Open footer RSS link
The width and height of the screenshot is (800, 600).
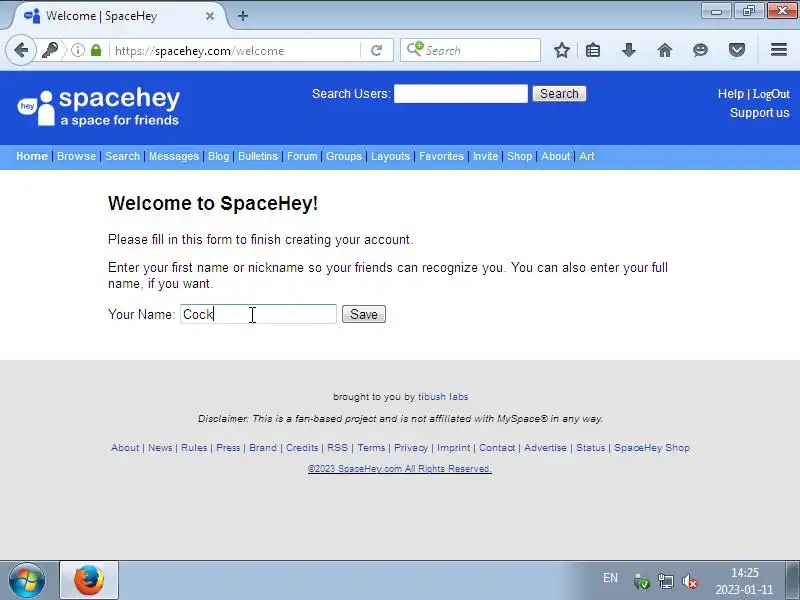point(337,447)
